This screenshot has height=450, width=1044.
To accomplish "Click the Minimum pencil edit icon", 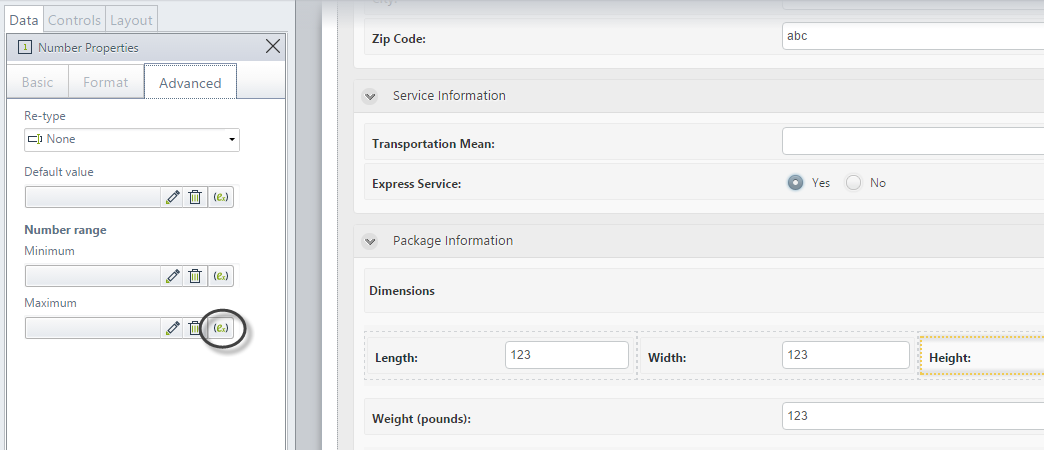I will coord(172,276).
